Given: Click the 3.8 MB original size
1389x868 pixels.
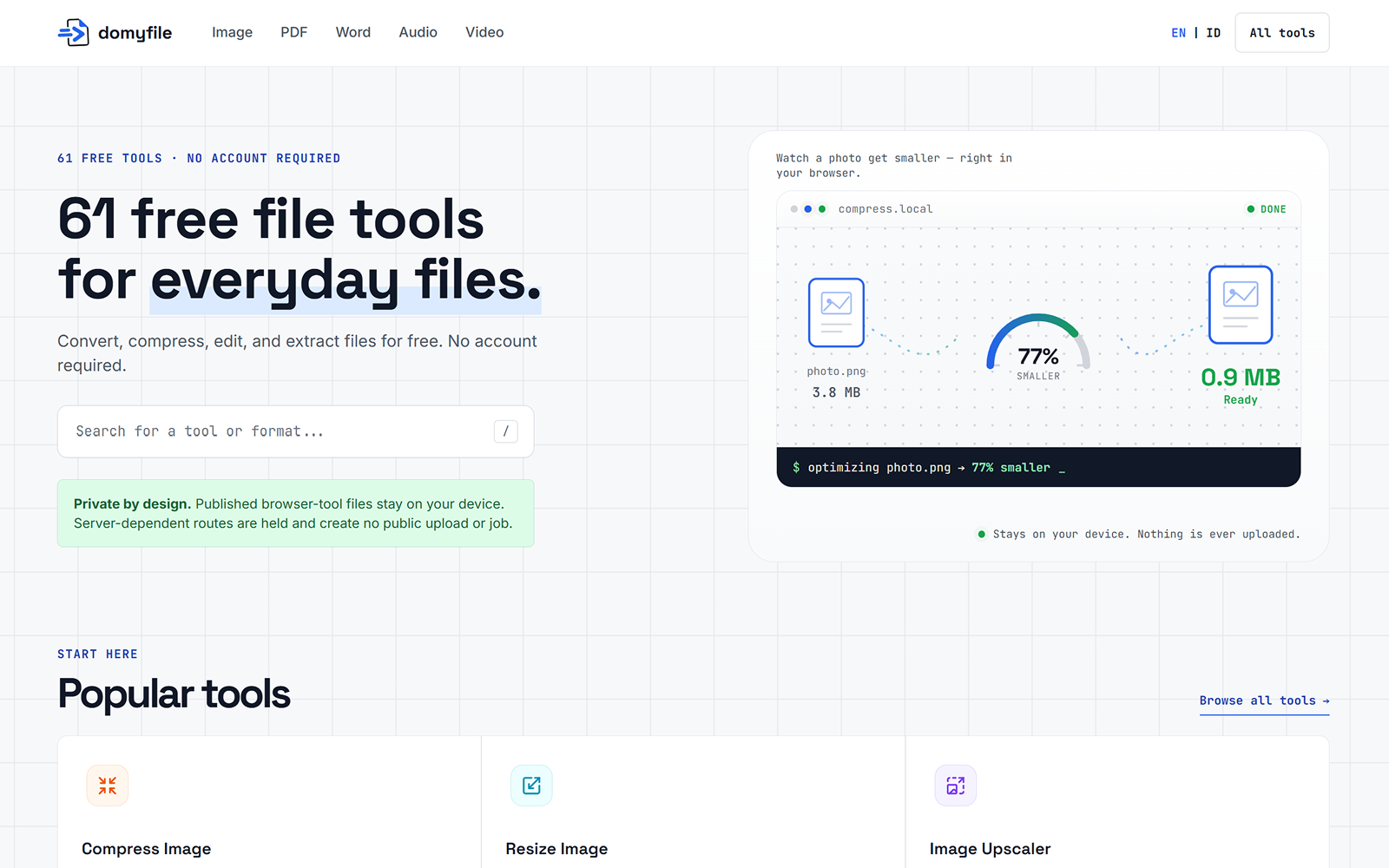Looking at the screenshot, I should 836,392.
